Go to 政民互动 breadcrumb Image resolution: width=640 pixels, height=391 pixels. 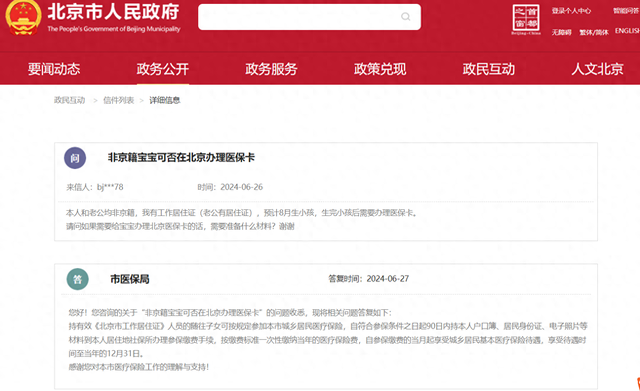[70, 100]
